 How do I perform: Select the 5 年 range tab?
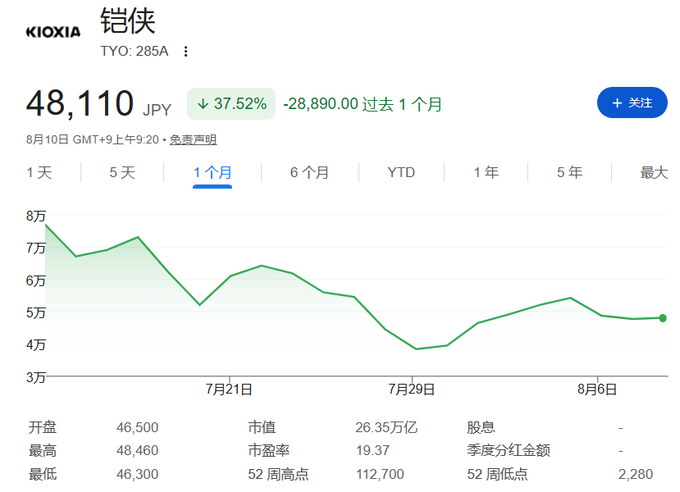[569, 173]
